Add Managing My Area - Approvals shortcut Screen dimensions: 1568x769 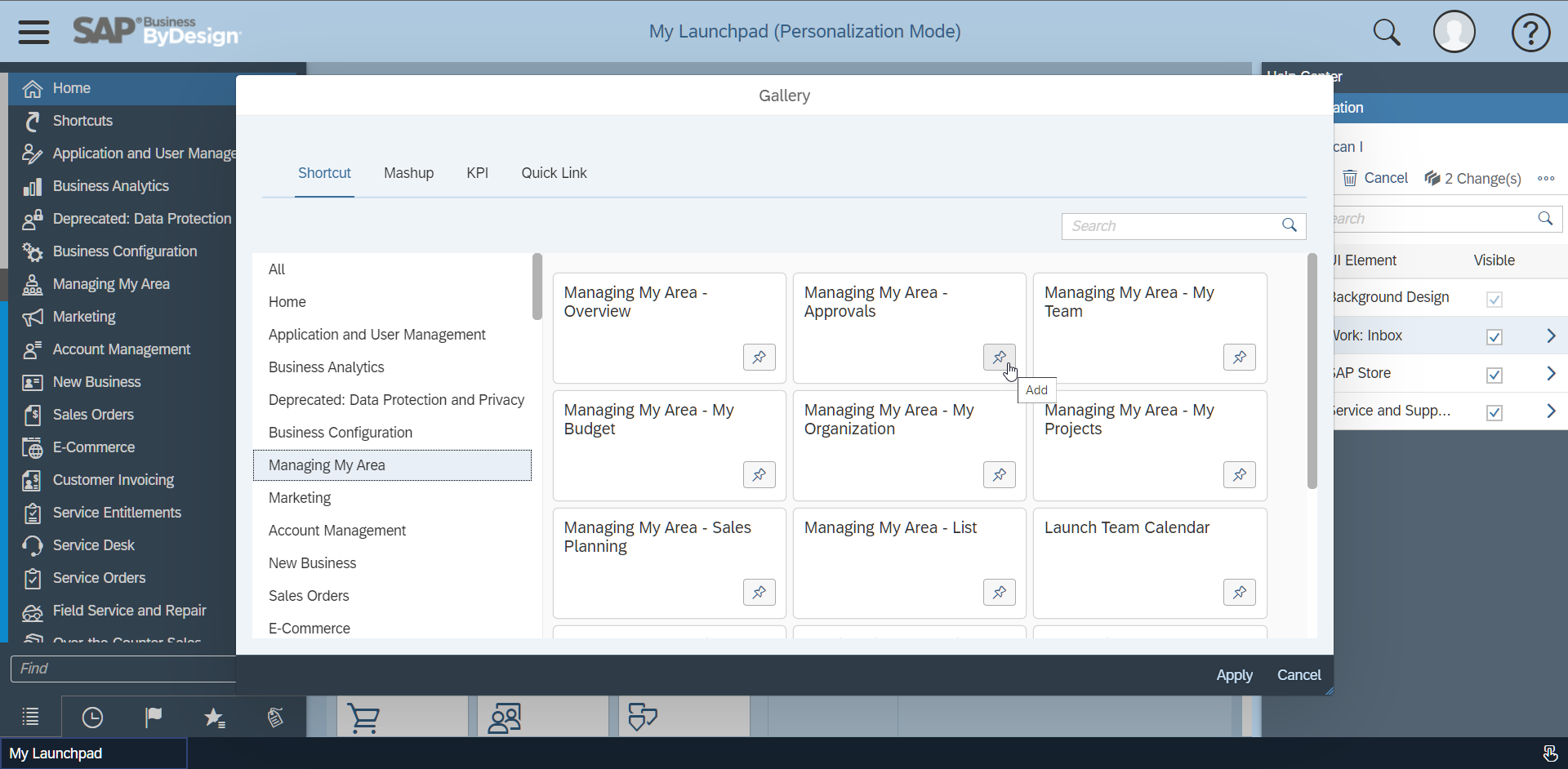pyautogui.click(x=1000, y=357)
